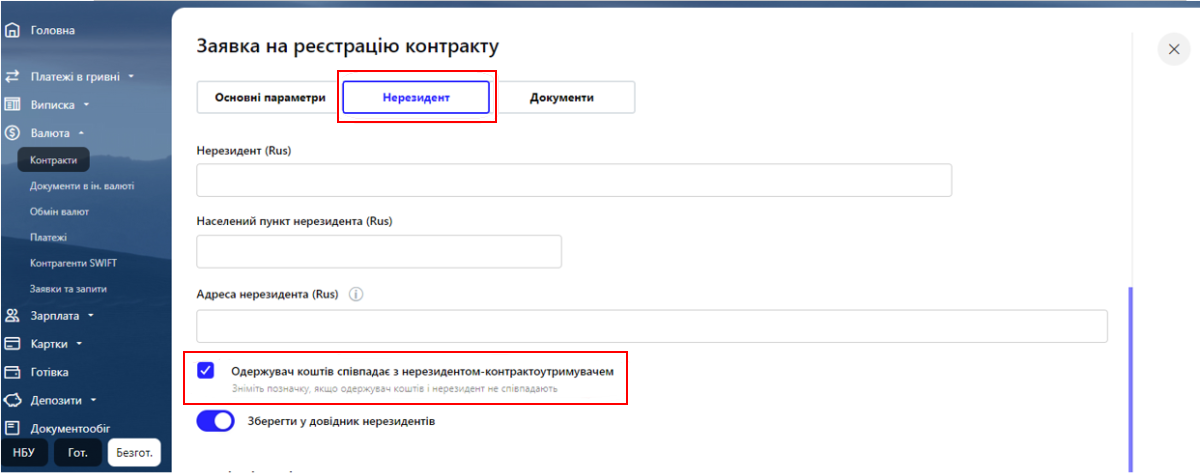Go to Обмін валют
This screenshot has width=1200, height=475.
pyautogui.click(x=59, y=212)
